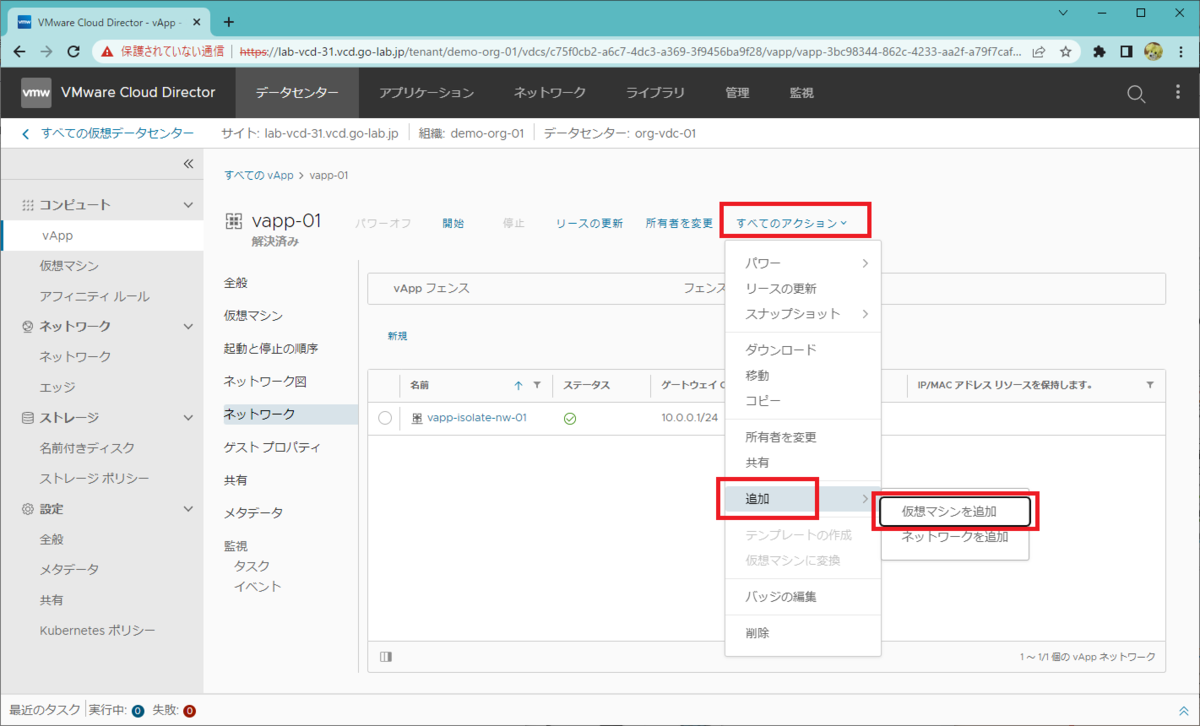Open the すべてのアクション dropdown

(792, 223)
